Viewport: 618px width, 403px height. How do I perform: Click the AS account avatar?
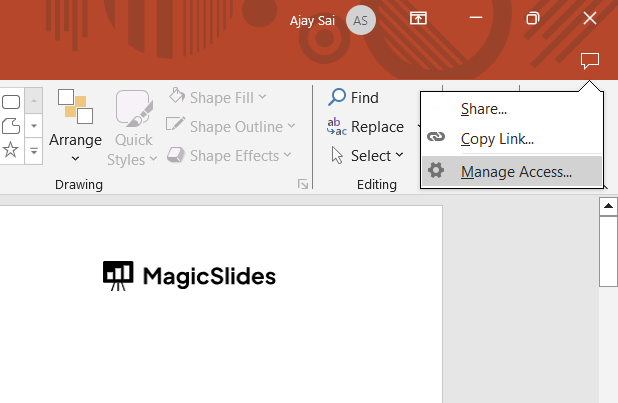point(361,19)
